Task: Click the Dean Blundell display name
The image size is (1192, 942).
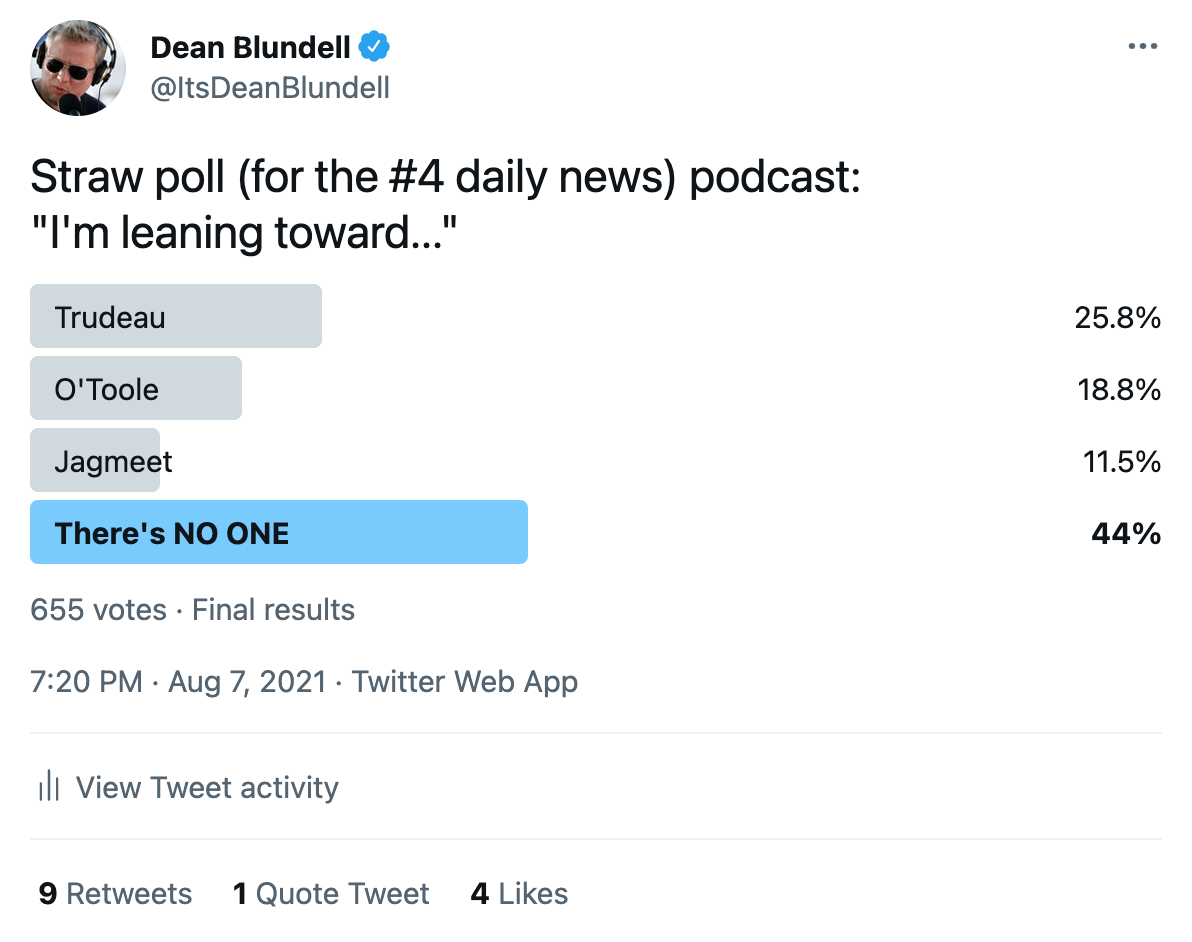Action: [250, 47]
